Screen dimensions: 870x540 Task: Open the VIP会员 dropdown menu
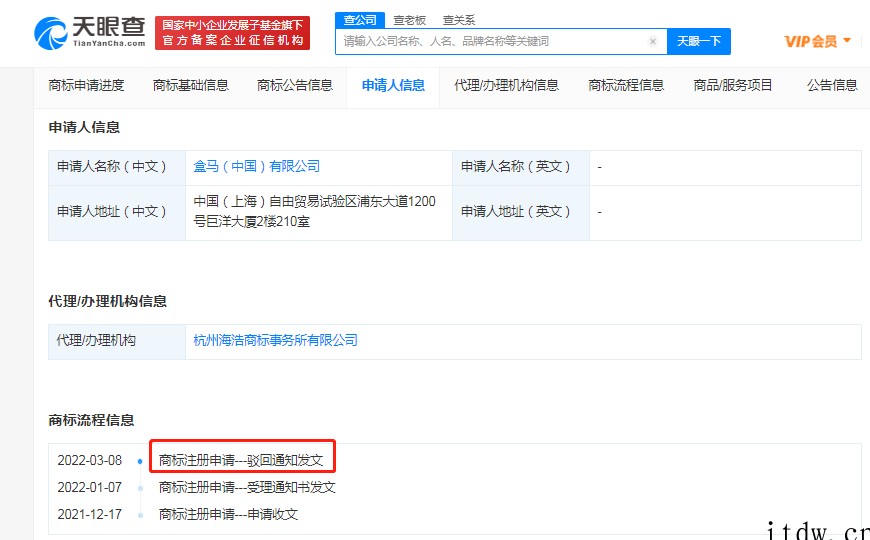817,41
